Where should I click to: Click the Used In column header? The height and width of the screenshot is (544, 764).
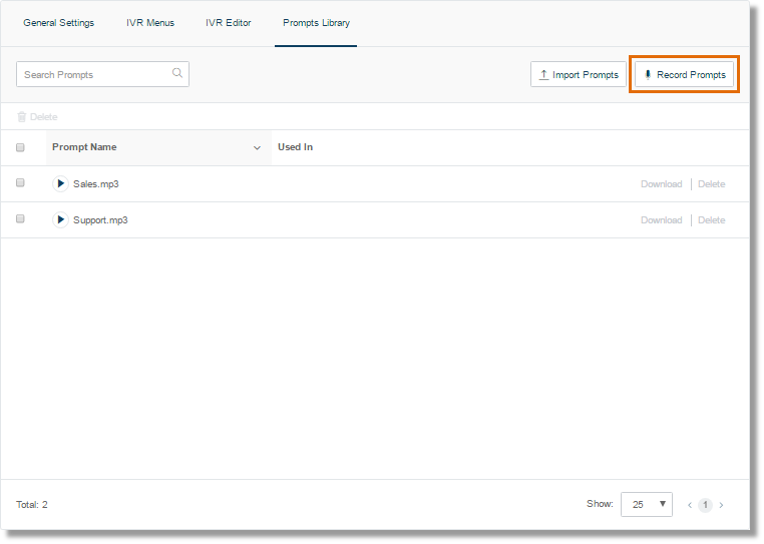tap(295, 147)
